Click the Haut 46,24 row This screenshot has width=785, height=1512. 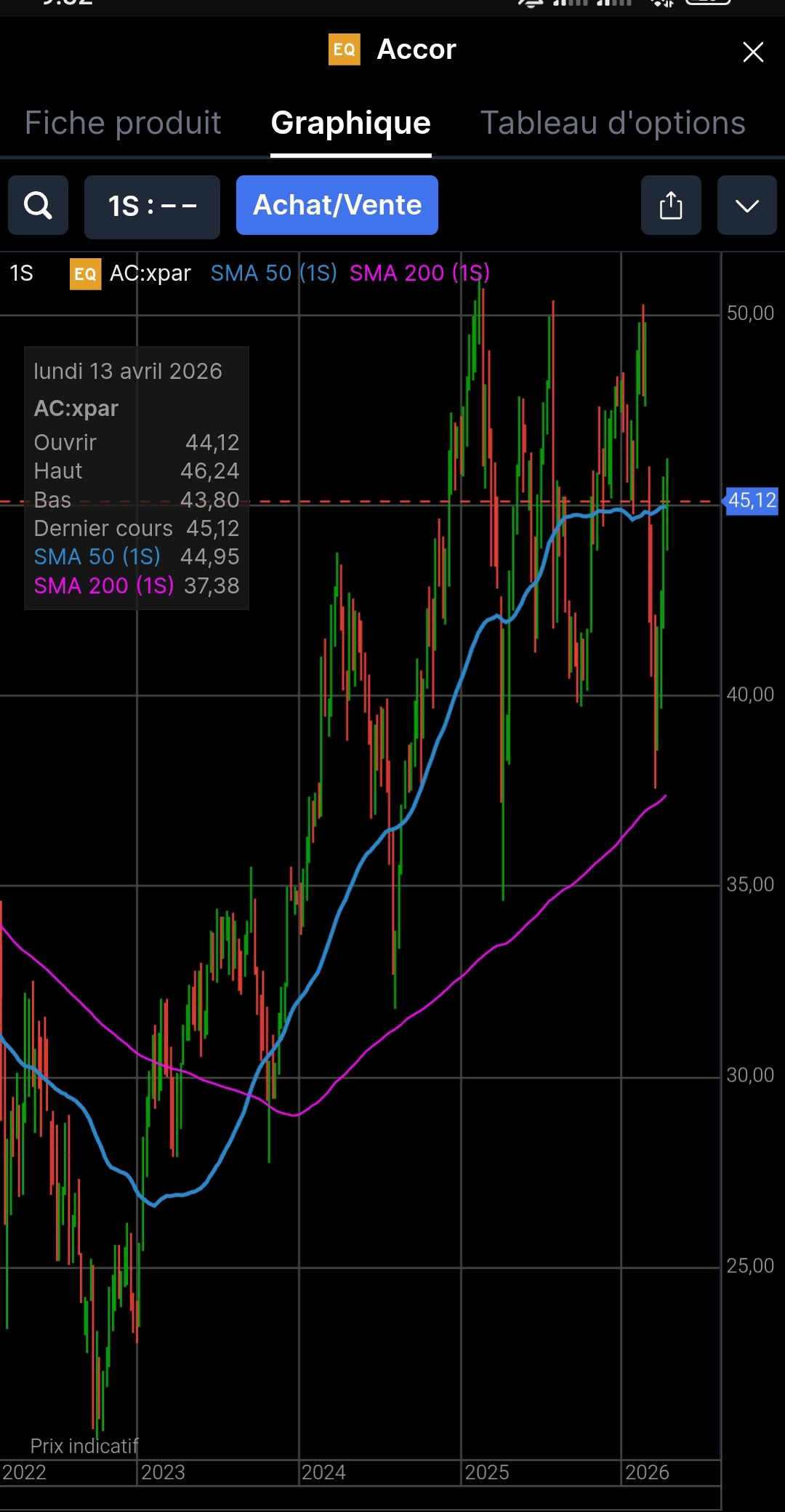click(137, 471)
